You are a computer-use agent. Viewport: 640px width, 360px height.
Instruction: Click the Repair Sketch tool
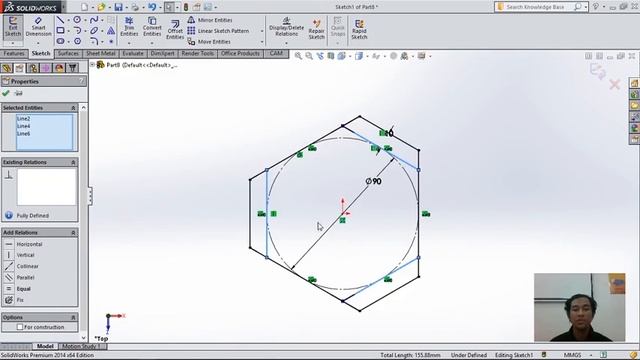[x=316, y=29]
